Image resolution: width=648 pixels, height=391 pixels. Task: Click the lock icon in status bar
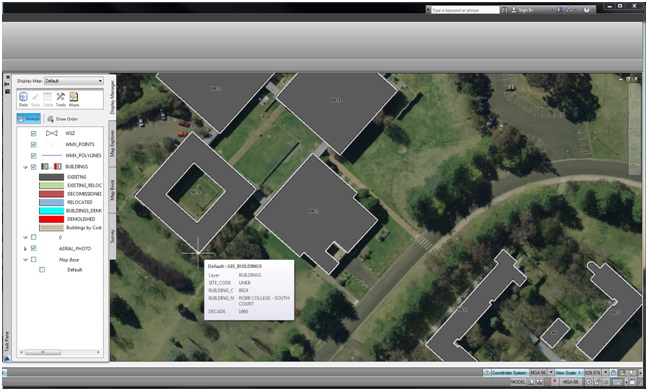pos(613,373)
